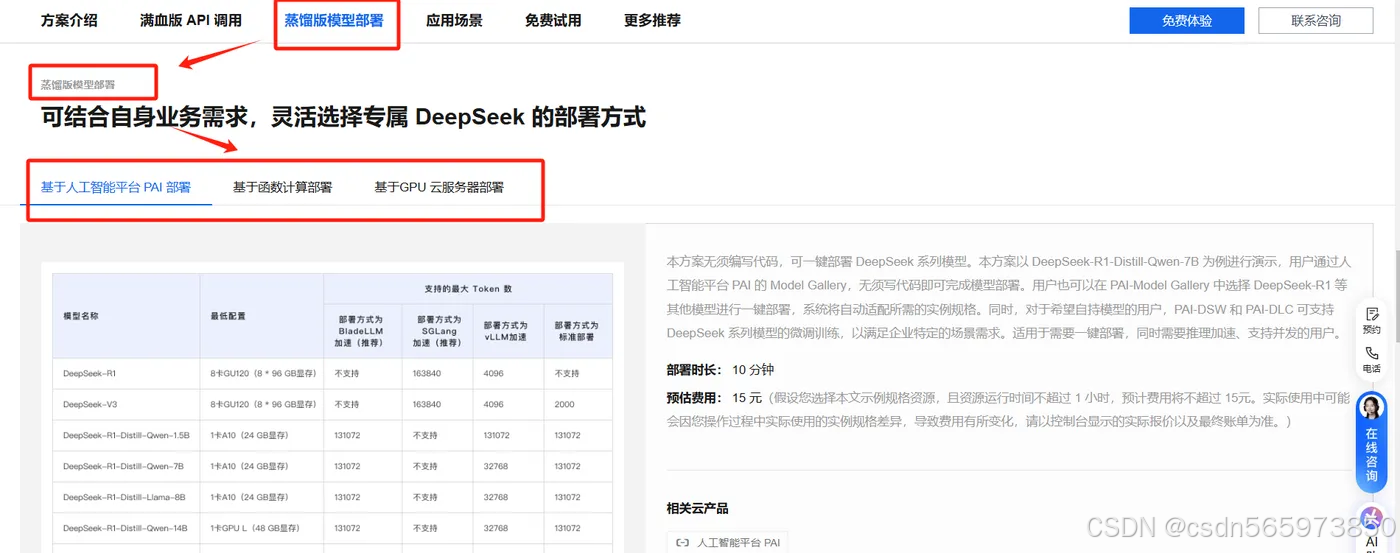Click the DeepSeek-R1-Distill-Qwen-14B cell
The image size is (1400, 553).
click(x=125, y=527)
